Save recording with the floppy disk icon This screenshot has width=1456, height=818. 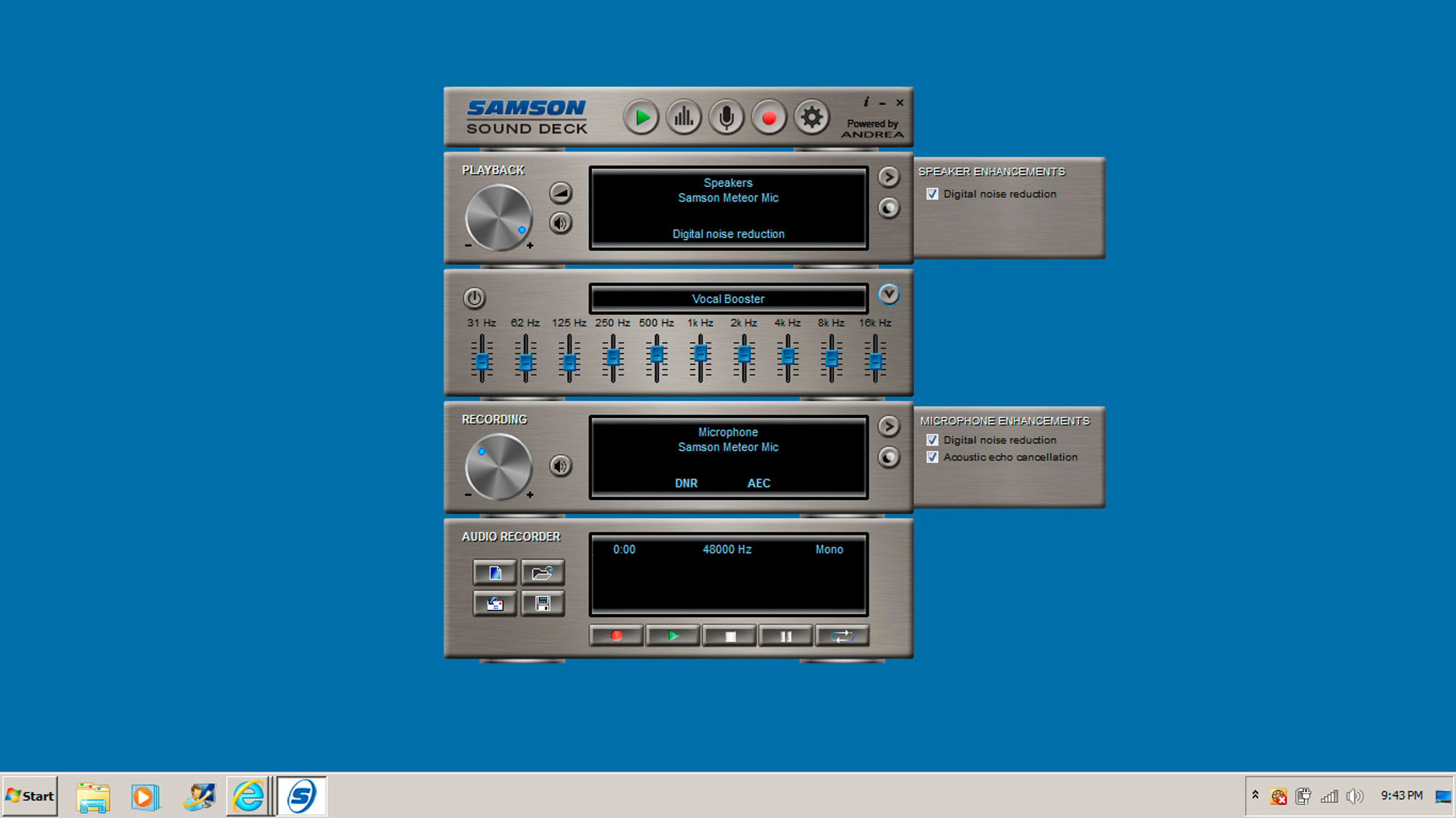click(x=542, y=603)
